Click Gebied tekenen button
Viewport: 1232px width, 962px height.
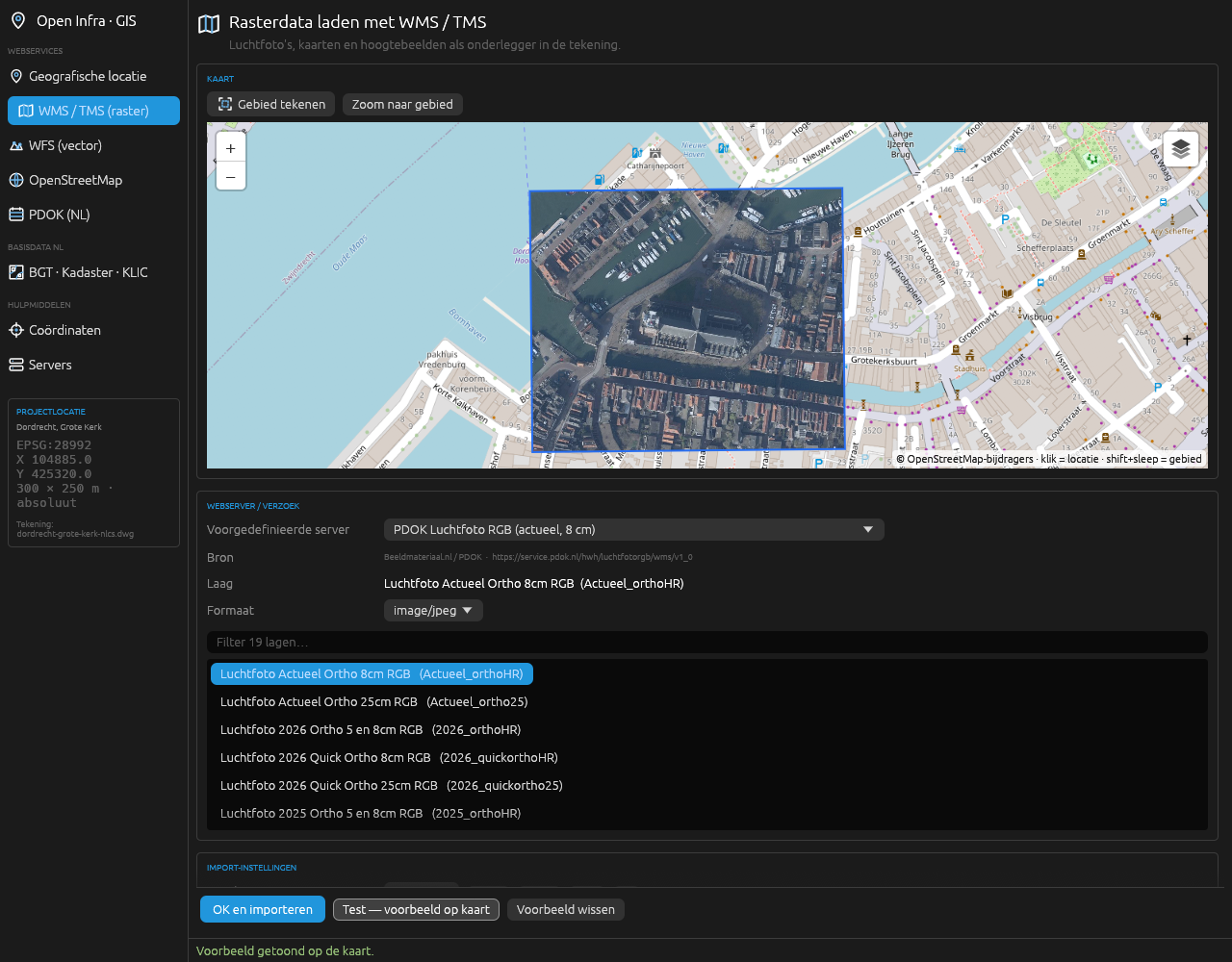click(270, 104)
